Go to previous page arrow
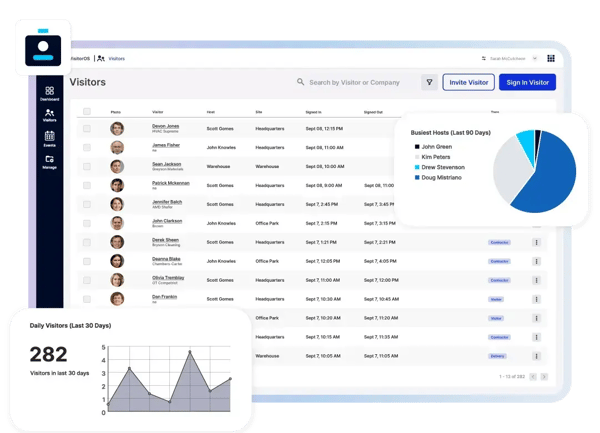 (533, 377)
